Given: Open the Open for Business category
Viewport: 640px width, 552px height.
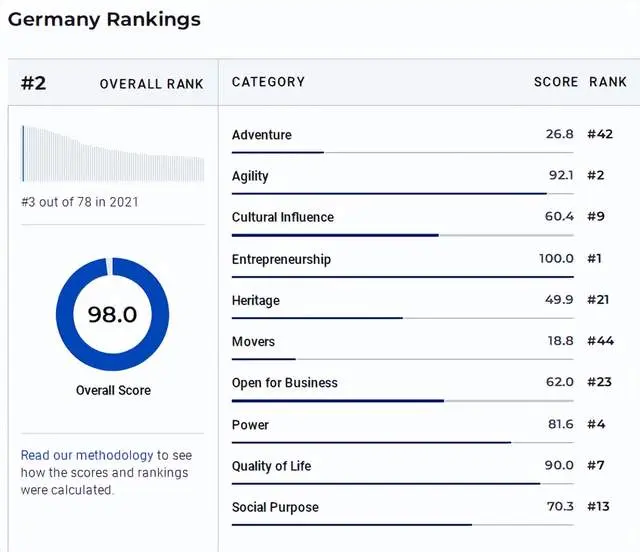Looking at the screenshot, I should click(285, 383).
